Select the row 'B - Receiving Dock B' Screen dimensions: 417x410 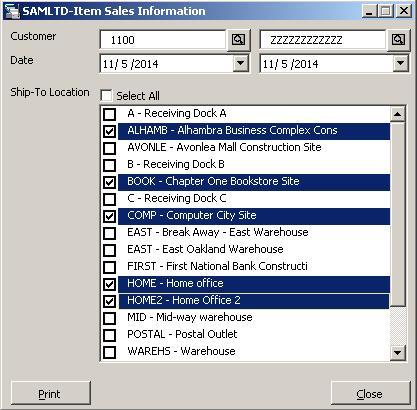coord(254,164)
